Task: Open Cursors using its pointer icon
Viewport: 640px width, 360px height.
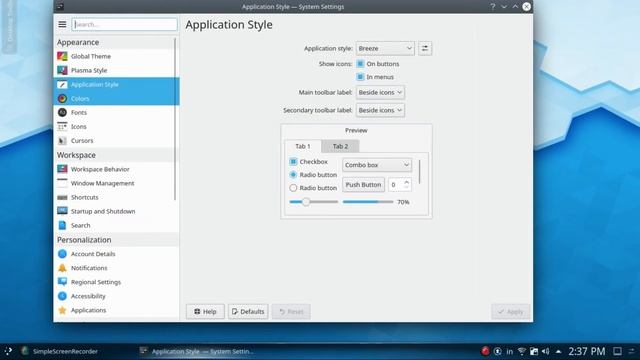Action: [62, 140]
